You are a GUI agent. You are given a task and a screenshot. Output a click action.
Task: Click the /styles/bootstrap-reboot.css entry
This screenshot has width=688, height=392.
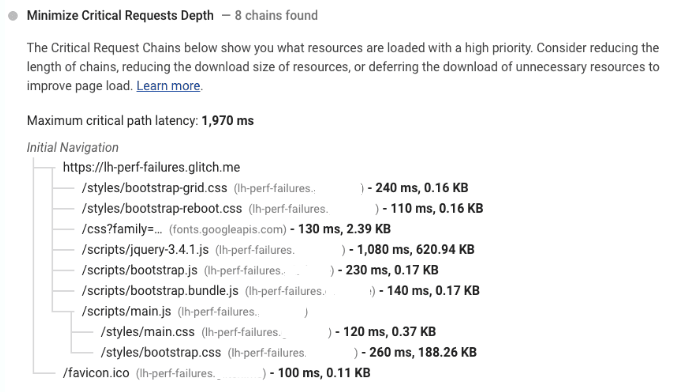click(161, 209)
